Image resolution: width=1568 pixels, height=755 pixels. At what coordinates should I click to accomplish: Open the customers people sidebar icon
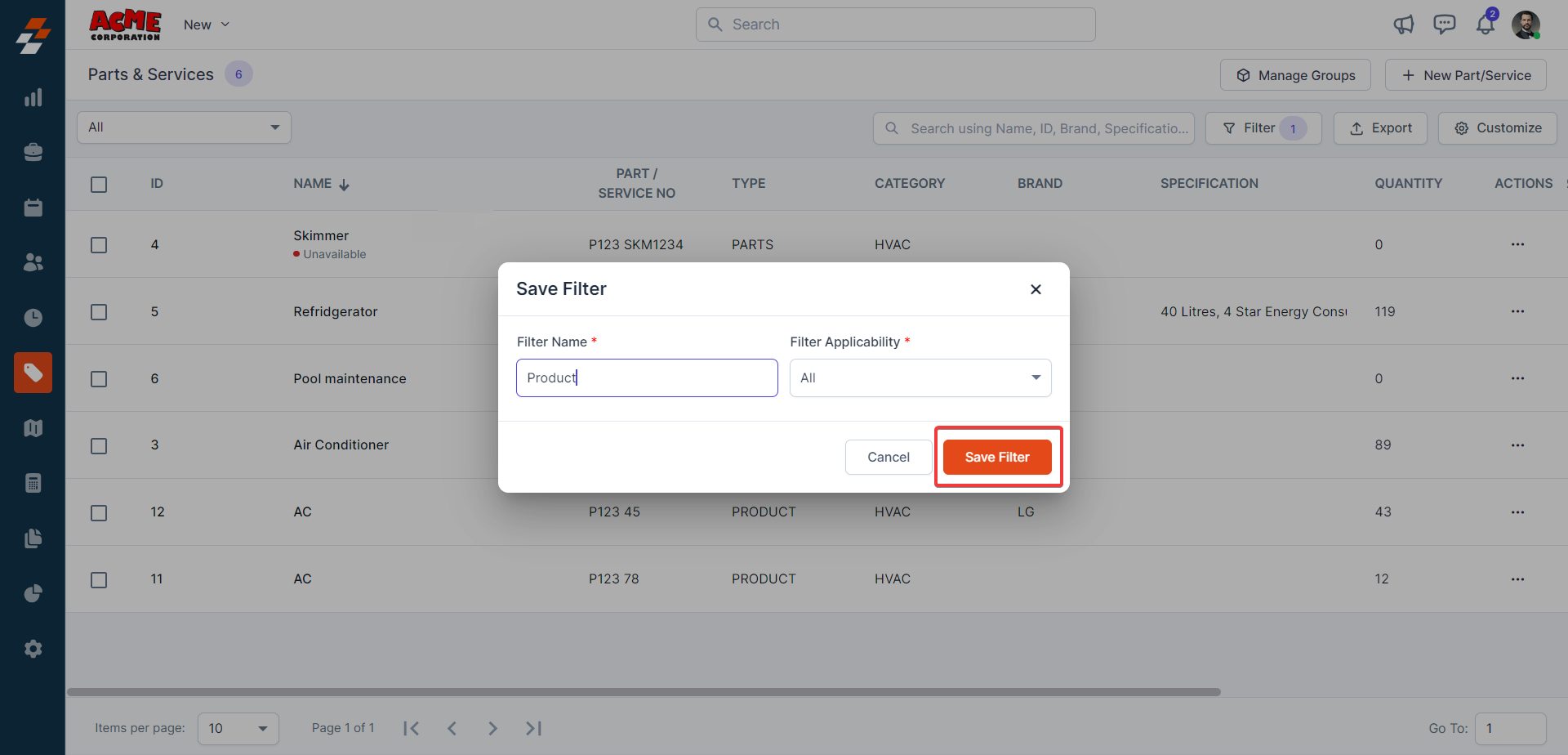33,262
